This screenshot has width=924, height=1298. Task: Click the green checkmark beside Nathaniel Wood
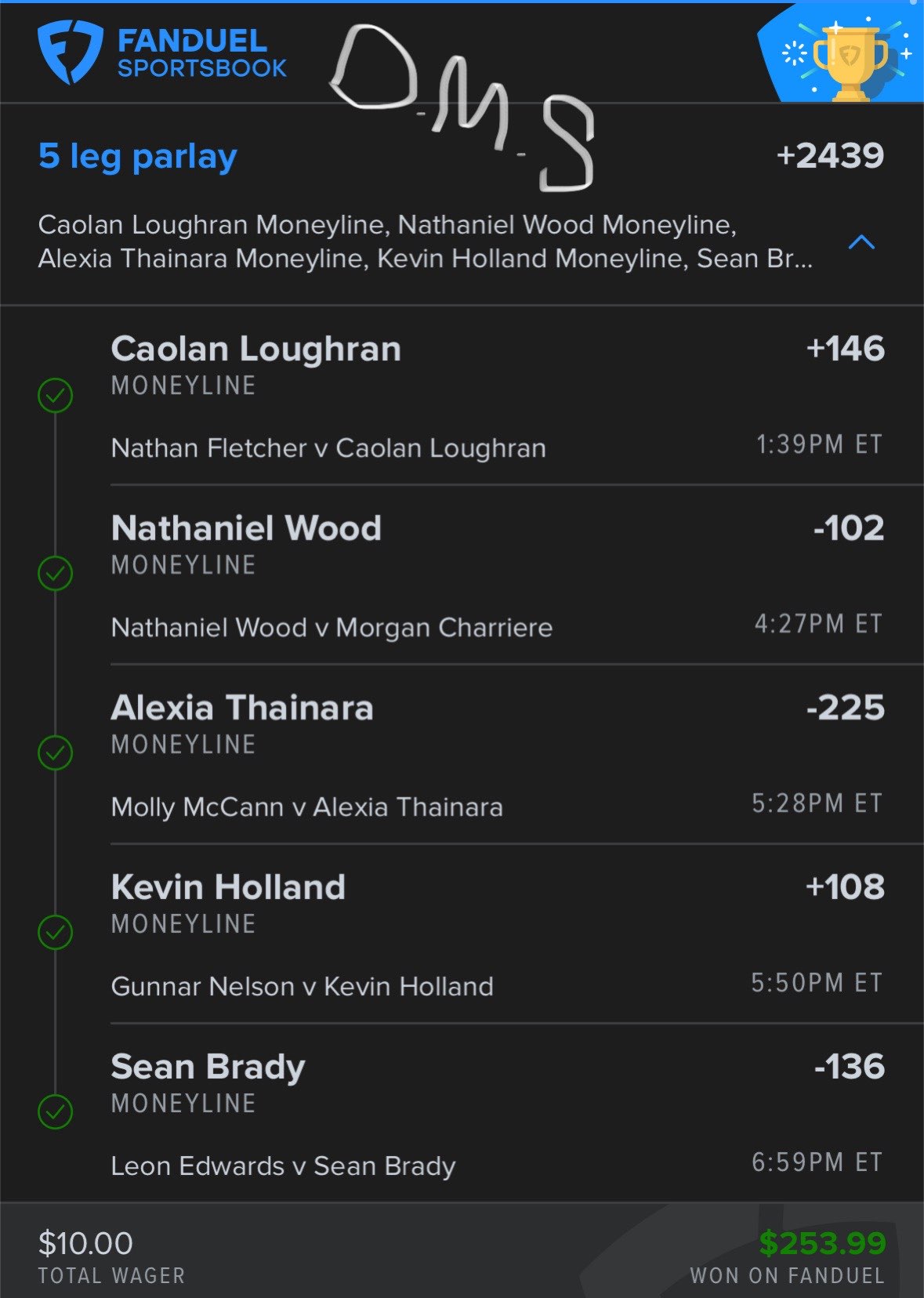coord(56,574)
